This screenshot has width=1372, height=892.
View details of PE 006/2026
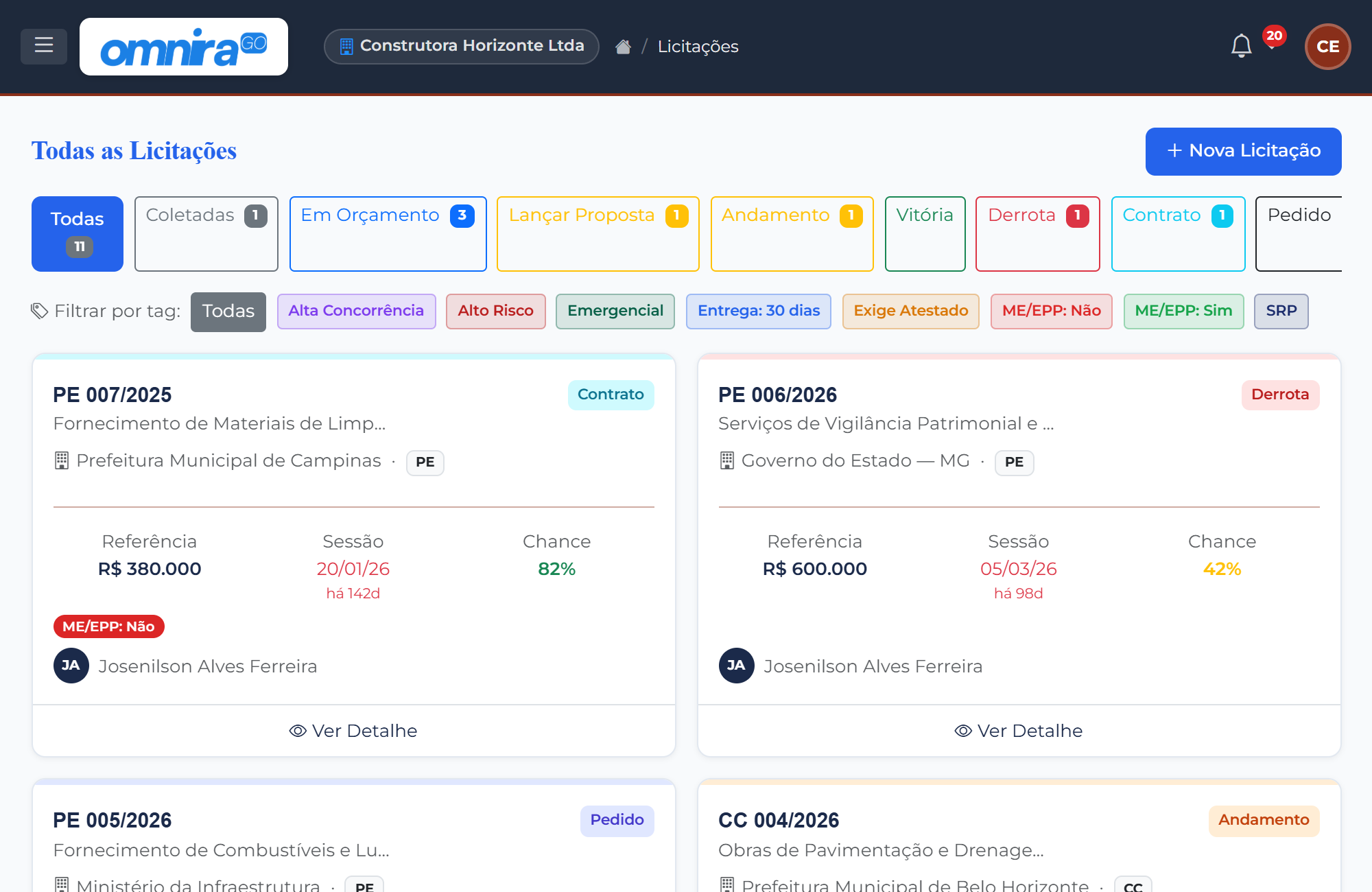click(1019, 731)
